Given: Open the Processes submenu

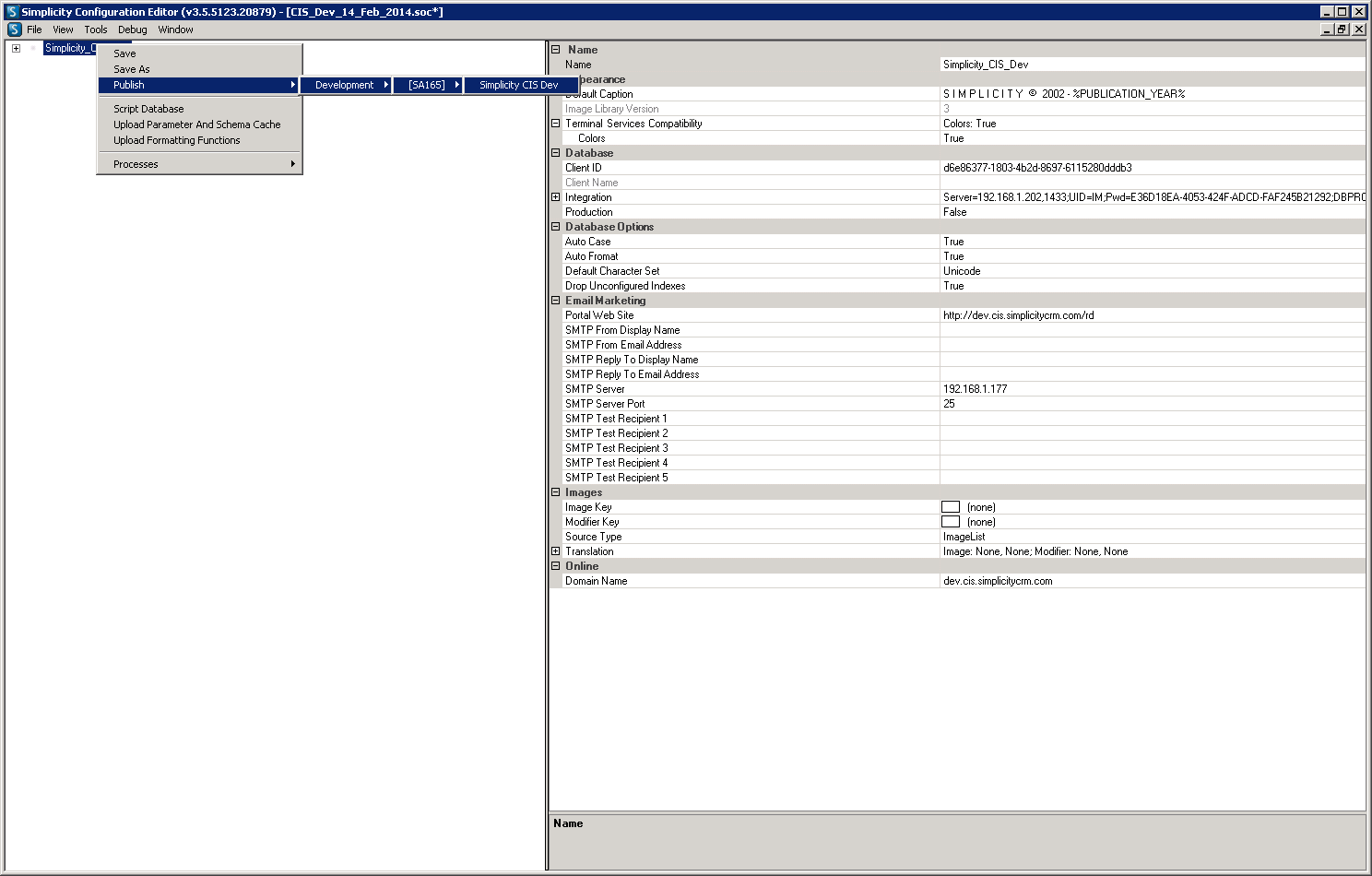Looking at the screenshot, I should click(x=199, y=164).
